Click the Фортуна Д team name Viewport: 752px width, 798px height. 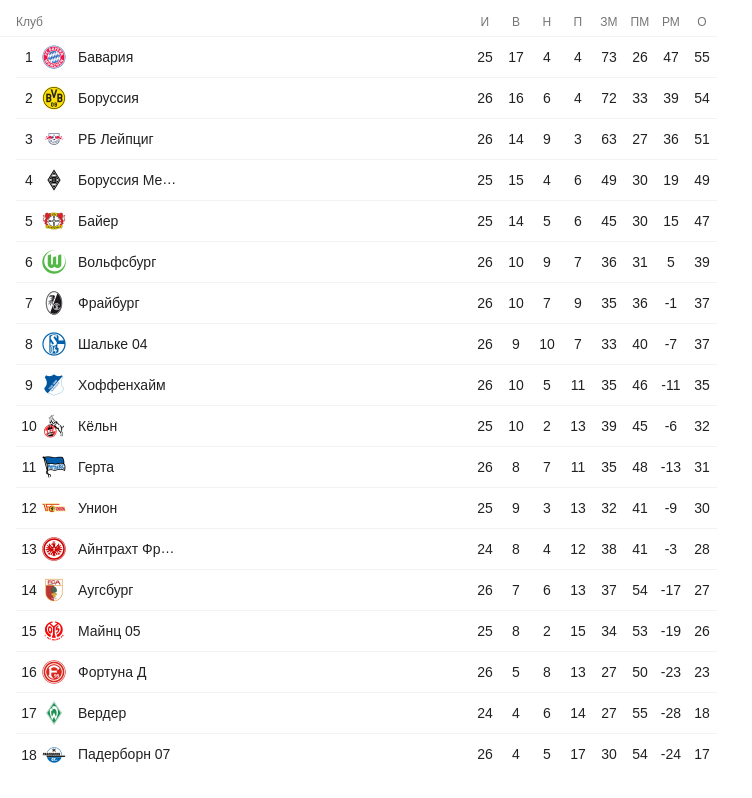[112, 672]
